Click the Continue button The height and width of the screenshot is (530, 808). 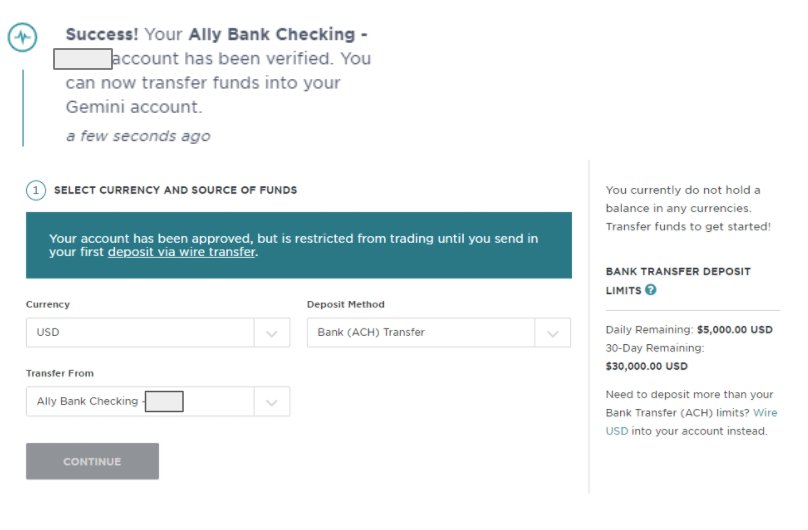tap(92, 461)
